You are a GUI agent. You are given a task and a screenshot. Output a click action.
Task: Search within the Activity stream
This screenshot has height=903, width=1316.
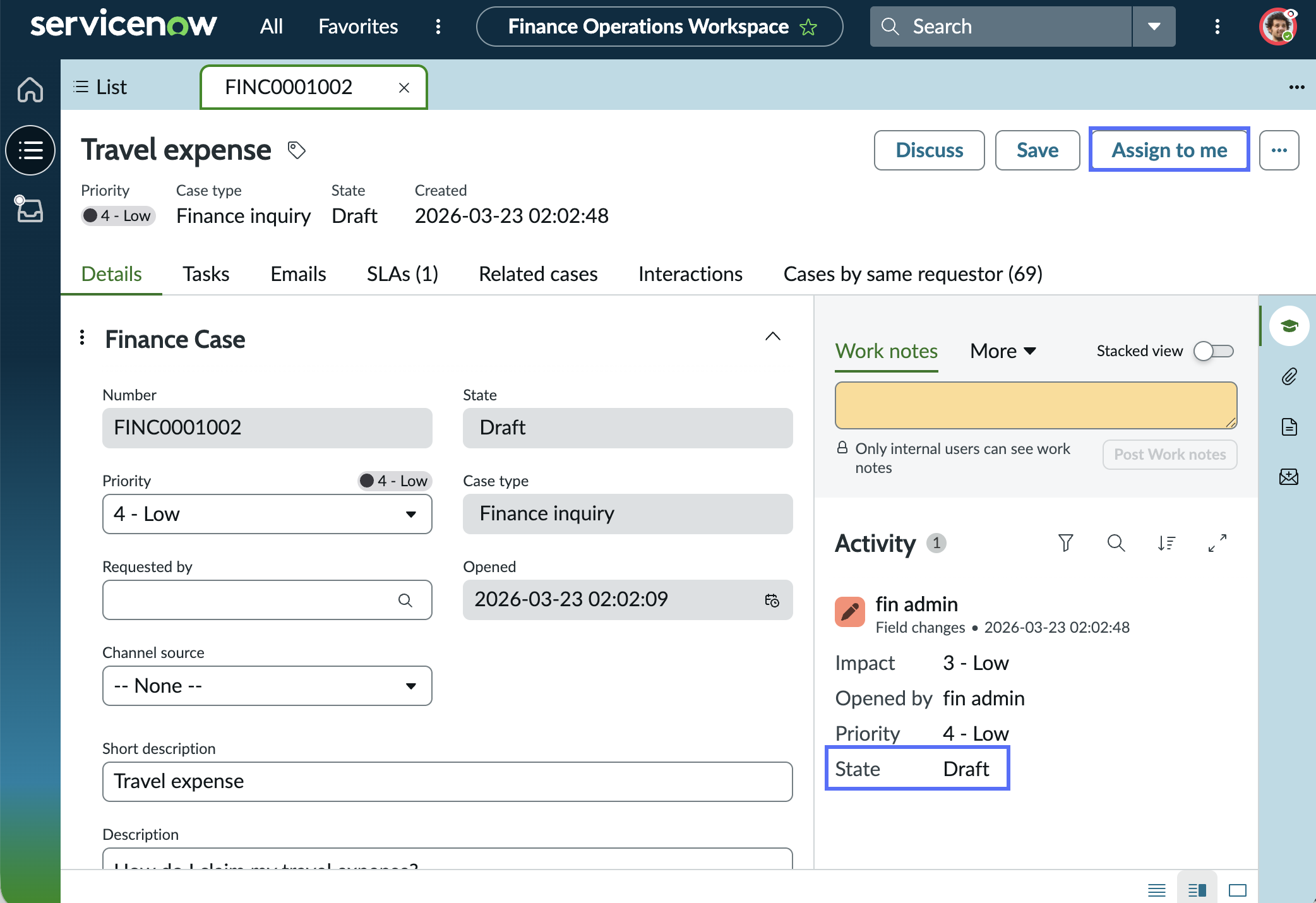[x=1116, y=543]
